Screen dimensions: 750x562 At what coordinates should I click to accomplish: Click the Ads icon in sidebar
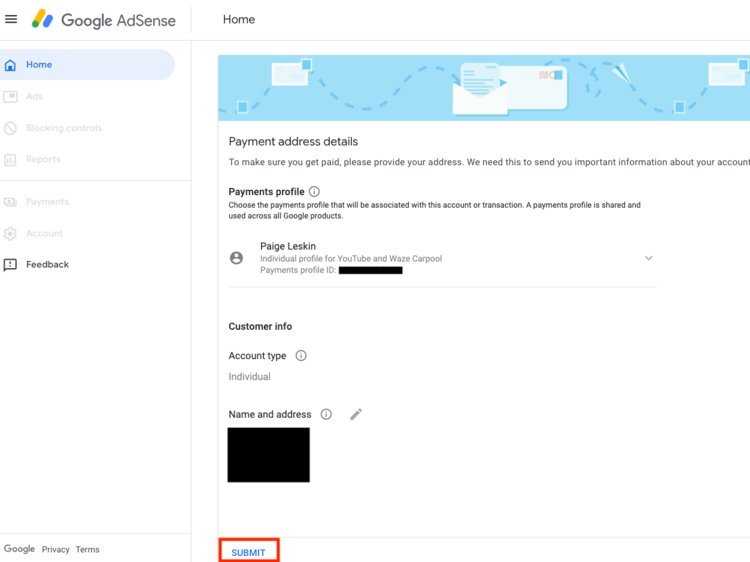click(x=11, y=97)
